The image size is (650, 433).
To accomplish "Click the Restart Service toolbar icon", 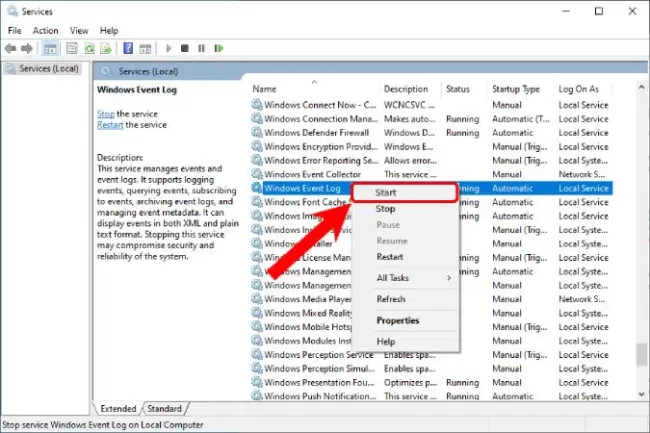I will (219, 48).
